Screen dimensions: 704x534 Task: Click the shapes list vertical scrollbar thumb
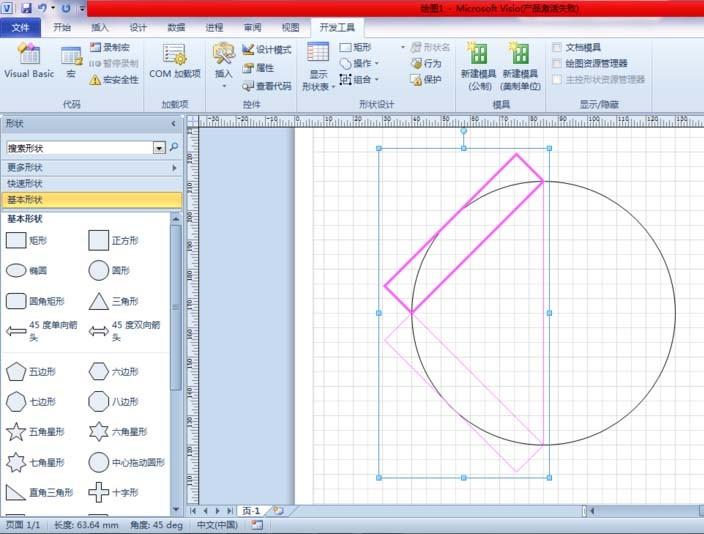click(176, 307)
